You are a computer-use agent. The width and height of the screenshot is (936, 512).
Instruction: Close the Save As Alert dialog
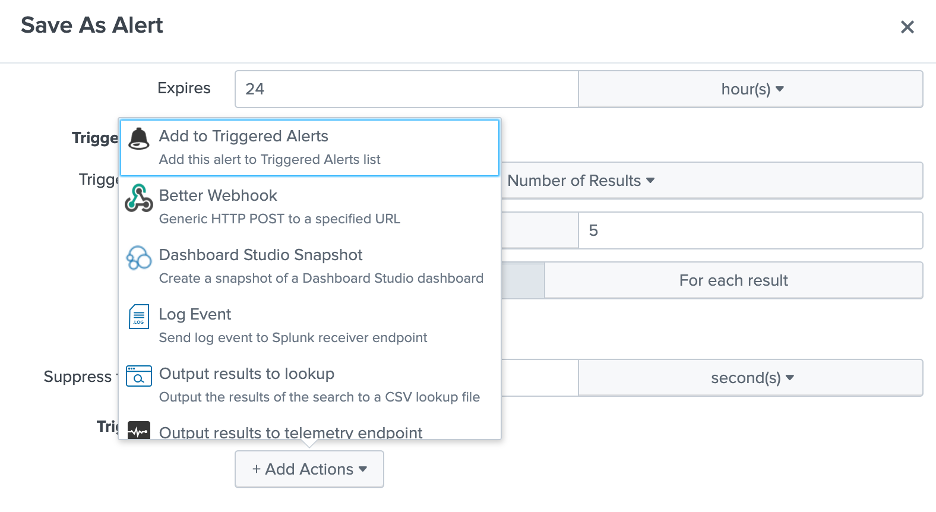(907, 27)
